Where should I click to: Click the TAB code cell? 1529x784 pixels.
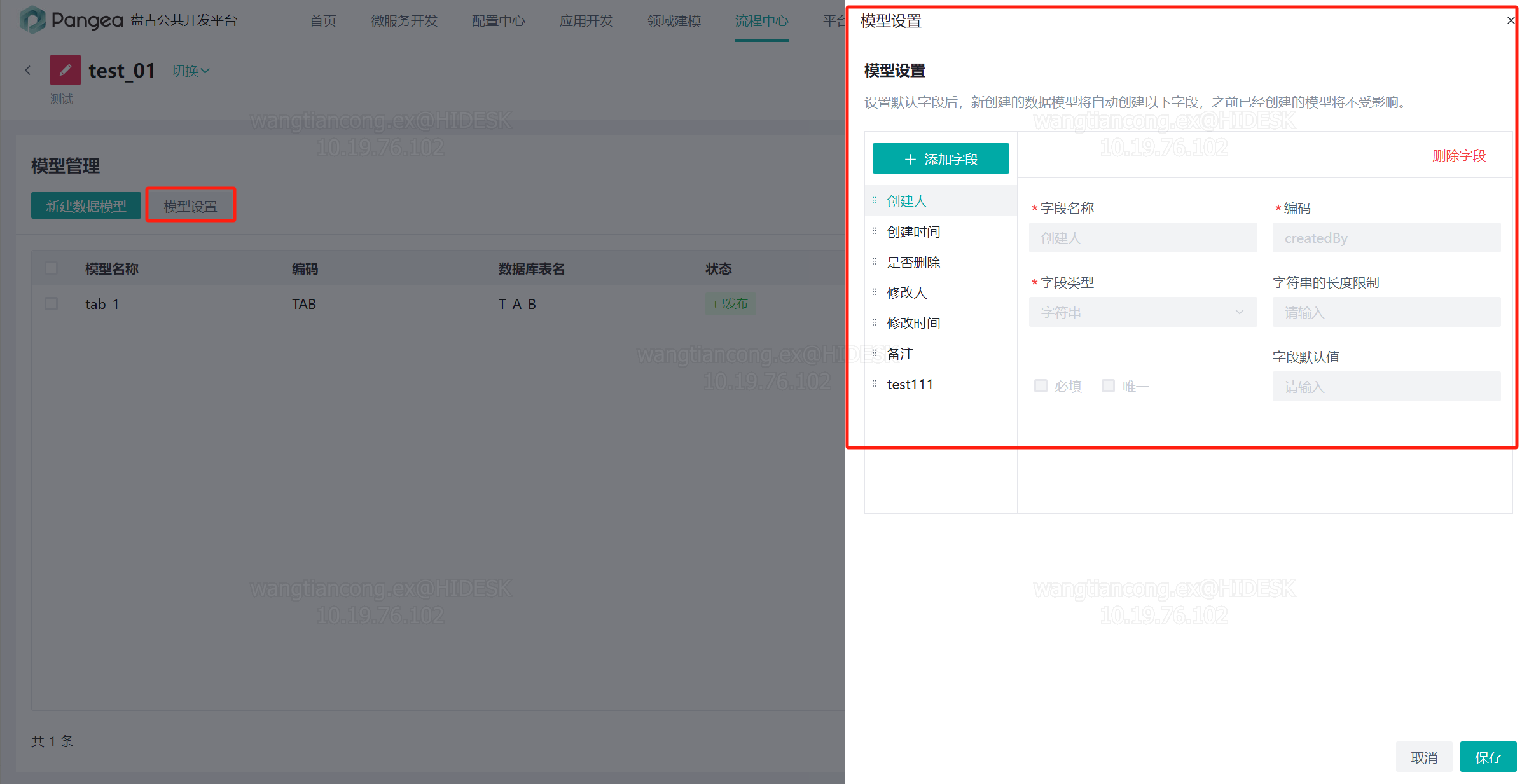(304, 304)
